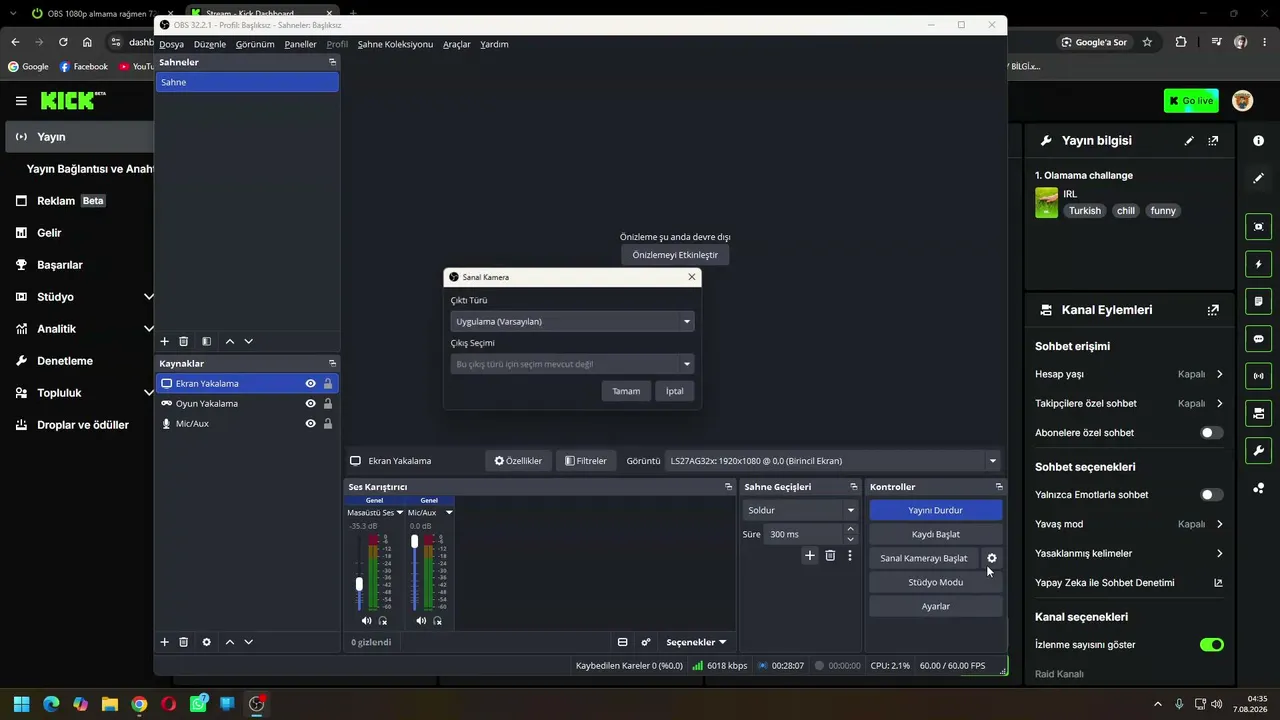Open Seçenekler dropdown in audio mixer
The height and width of the screenshot is (720, 1280).
click(696, 642)
